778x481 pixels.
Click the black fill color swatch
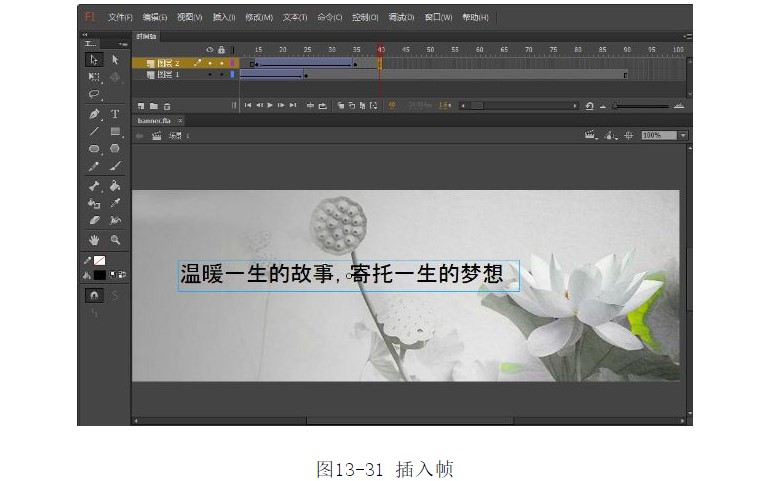[x=99, y=274]
